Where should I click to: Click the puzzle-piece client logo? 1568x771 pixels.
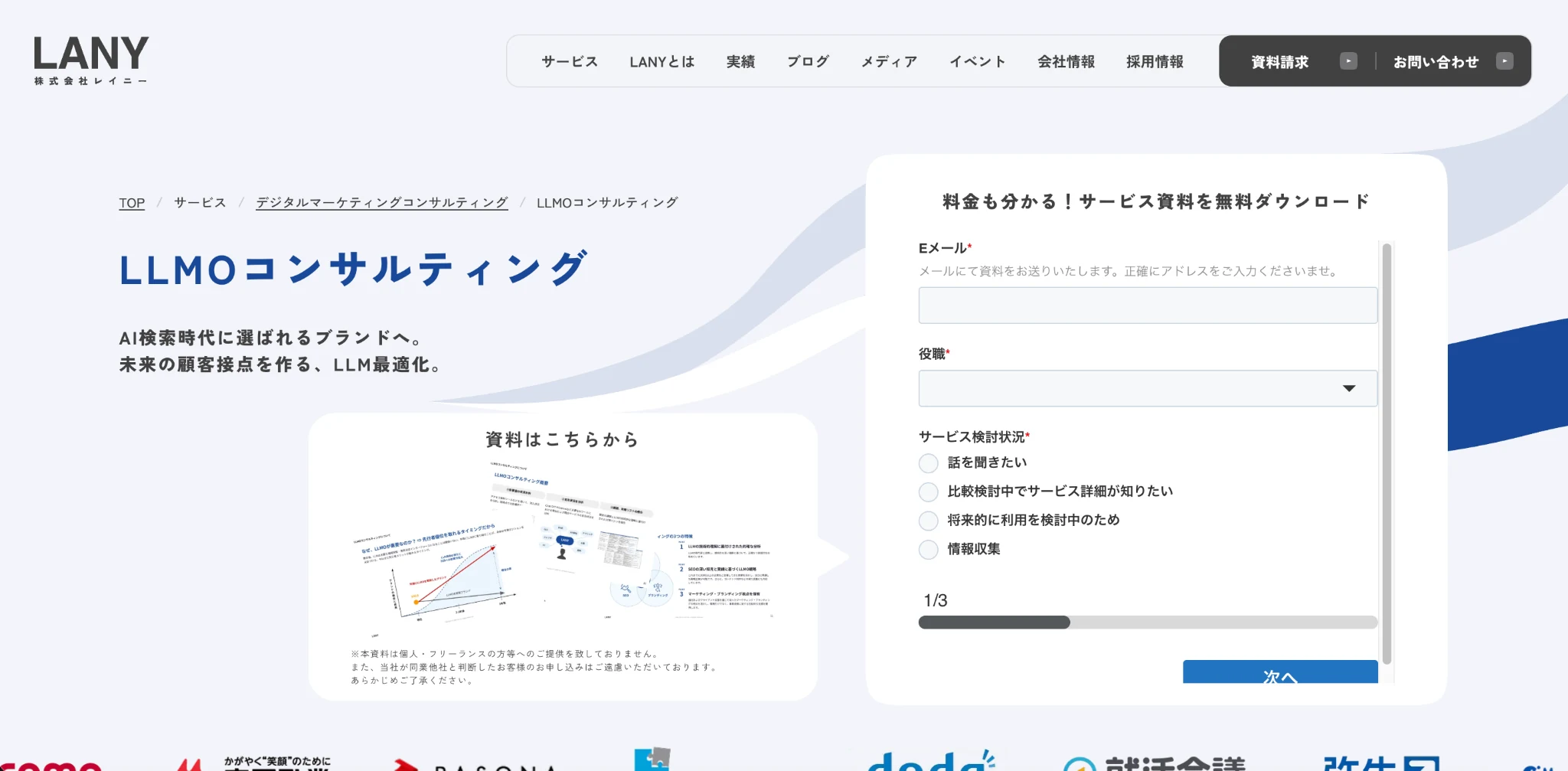pyautogui.click(x=652, y=759)
